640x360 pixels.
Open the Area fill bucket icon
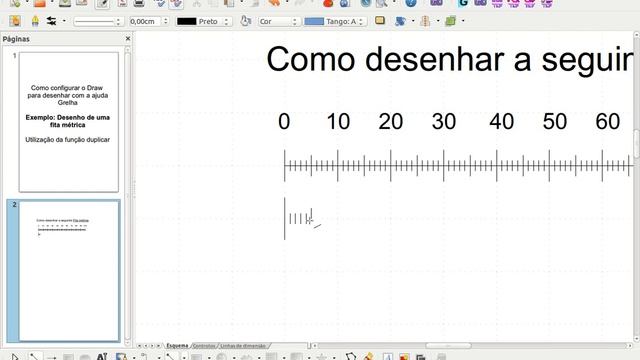[245, 21]
